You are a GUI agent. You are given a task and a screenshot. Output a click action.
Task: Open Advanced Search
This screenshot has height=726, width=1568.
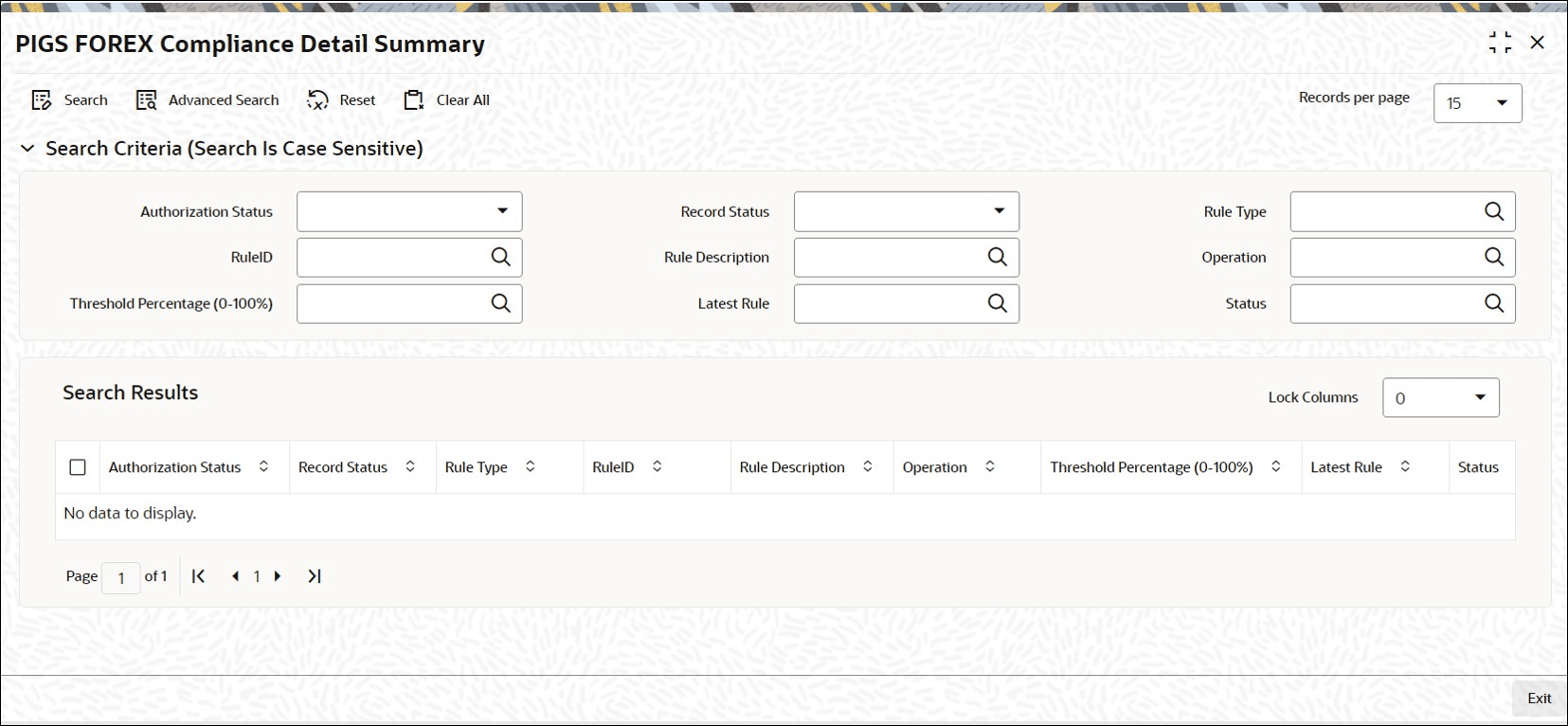pos(207,100)
